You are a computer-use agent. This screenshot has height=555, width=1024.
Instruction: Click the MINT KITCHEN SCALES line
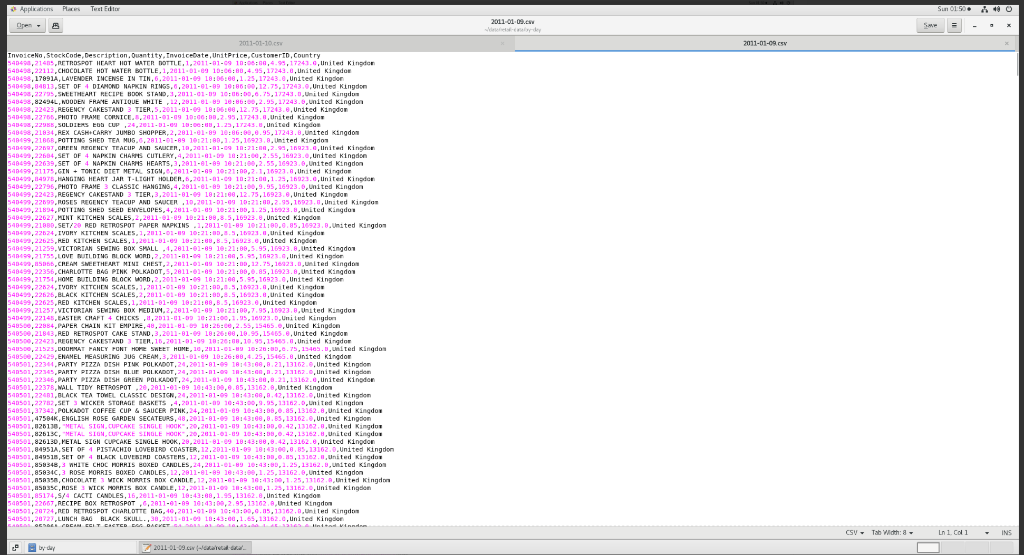point(164,218)
